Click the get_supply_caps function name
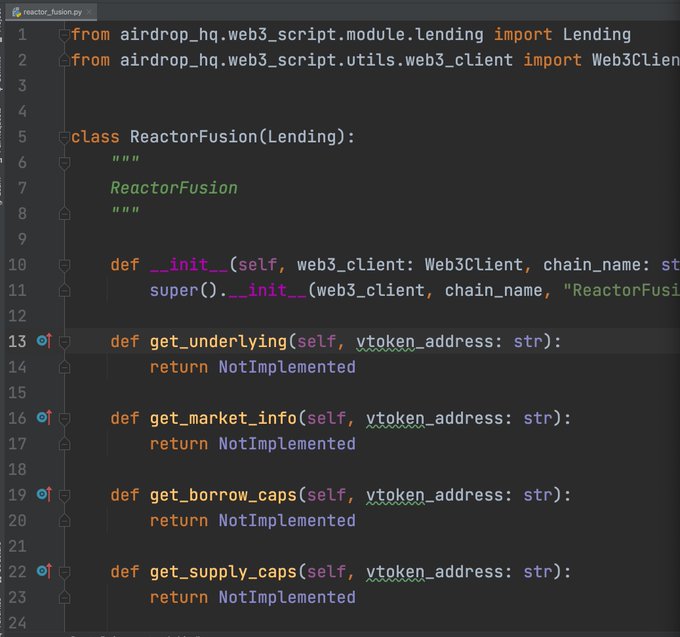The height and width of the screenshot is (637, 680). tap(223, 572)
